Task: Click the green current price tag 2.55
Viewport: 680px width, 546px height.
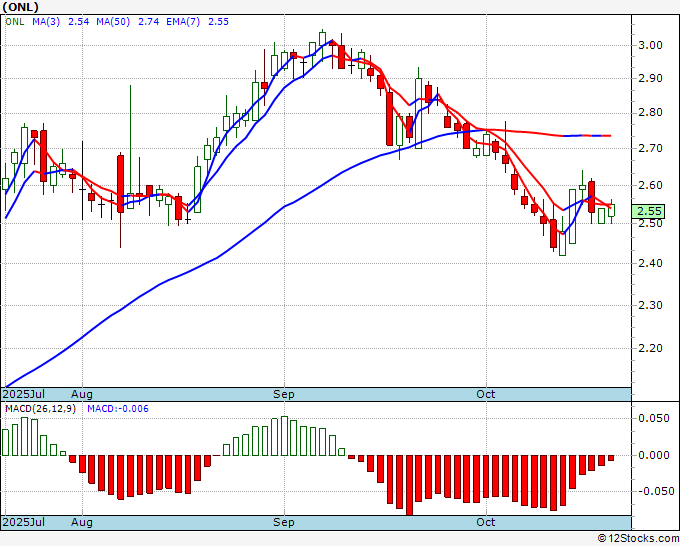Action: (x=648, y=212)
